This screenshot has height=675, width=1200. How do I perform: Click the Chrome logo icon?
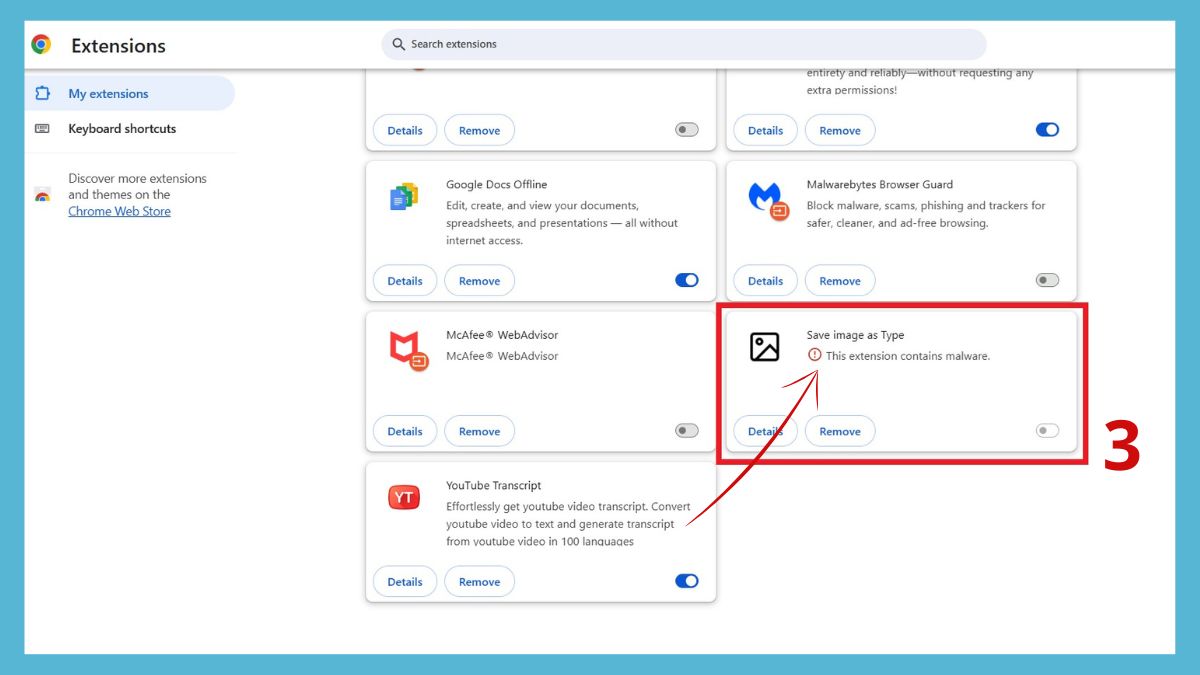(41, 44)
